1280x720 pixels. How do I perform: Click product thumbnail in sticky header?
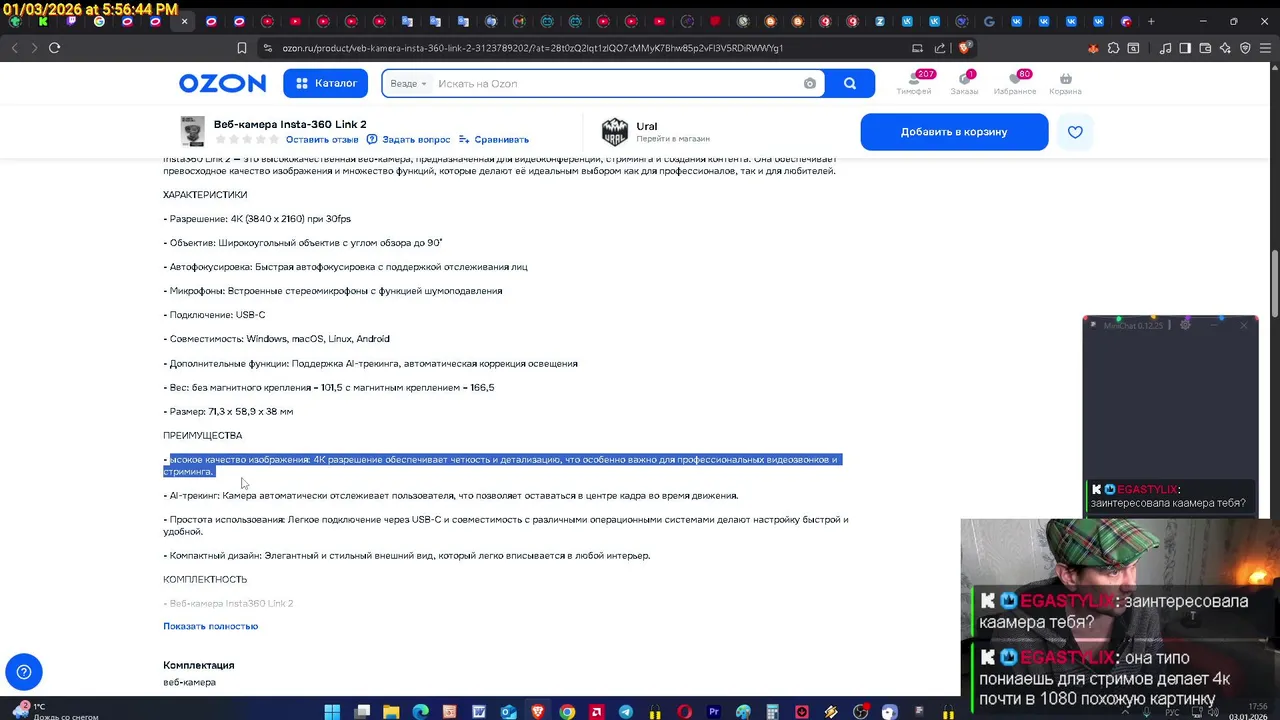pos(192,131)
